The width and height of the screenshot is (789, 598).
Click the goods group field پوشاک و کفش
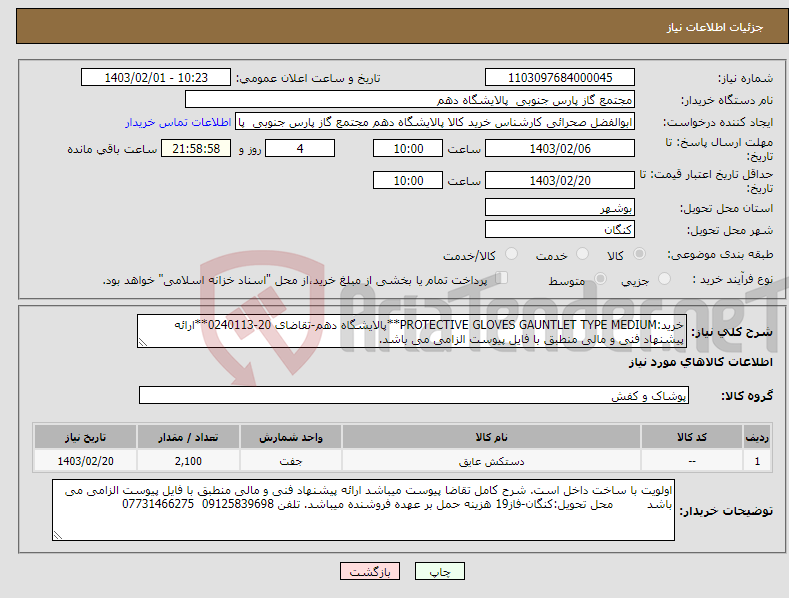(x=414, y=395)
